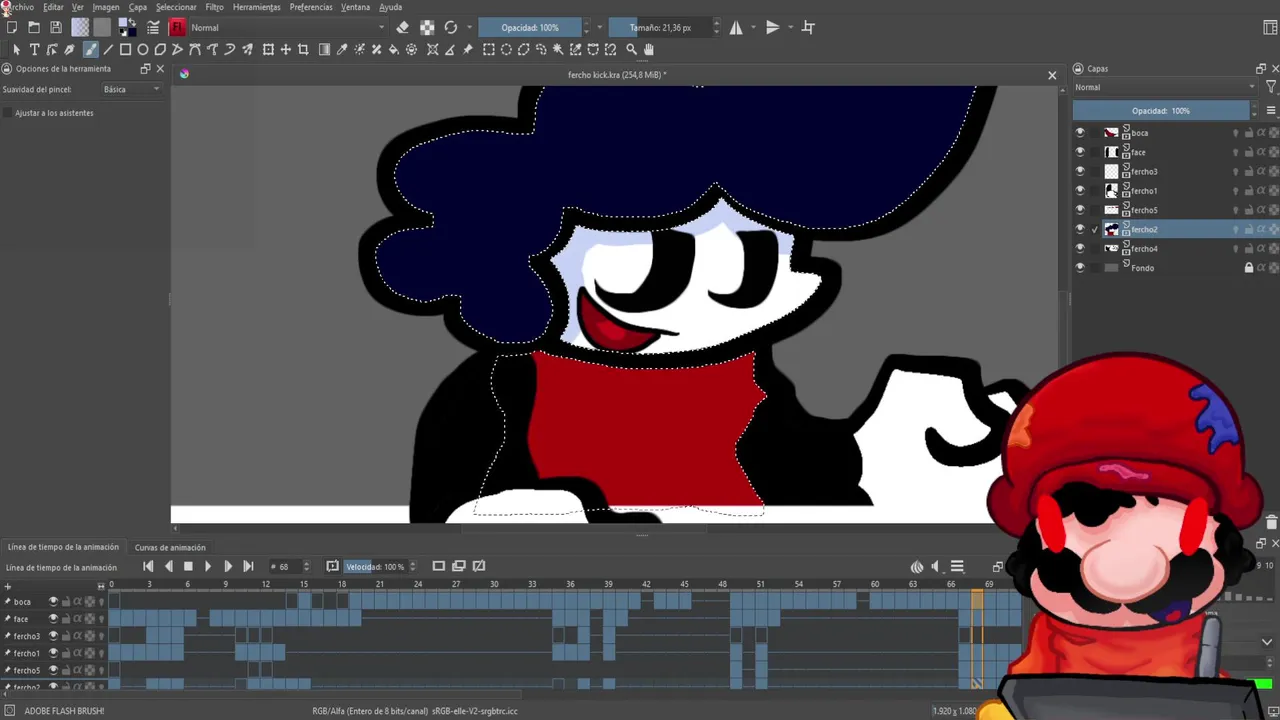
Task: Expand the gradient and pattern presets button
Action: (80, 27)
